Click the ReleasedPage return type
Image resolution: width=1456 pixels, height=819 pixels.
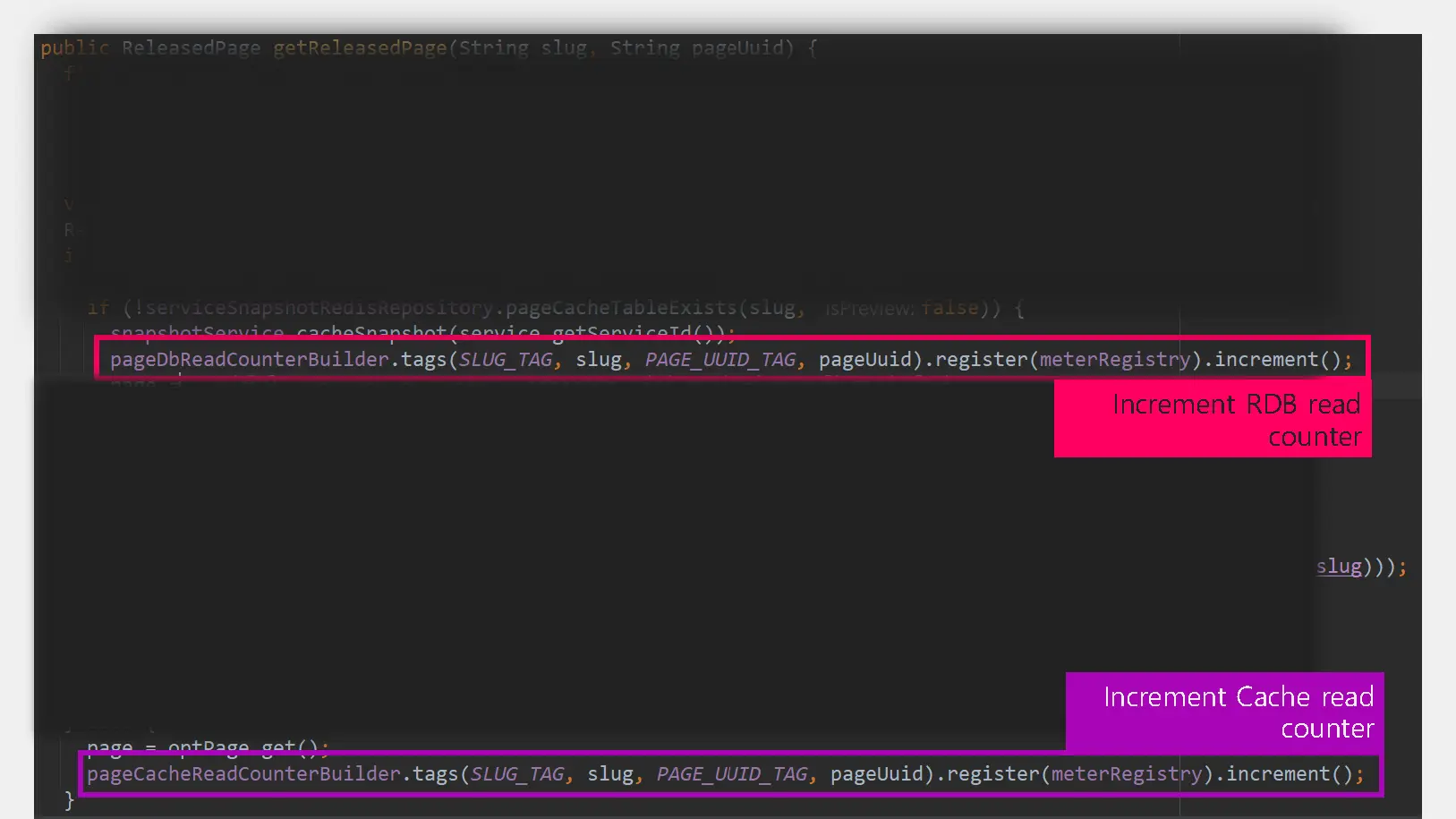191,48
